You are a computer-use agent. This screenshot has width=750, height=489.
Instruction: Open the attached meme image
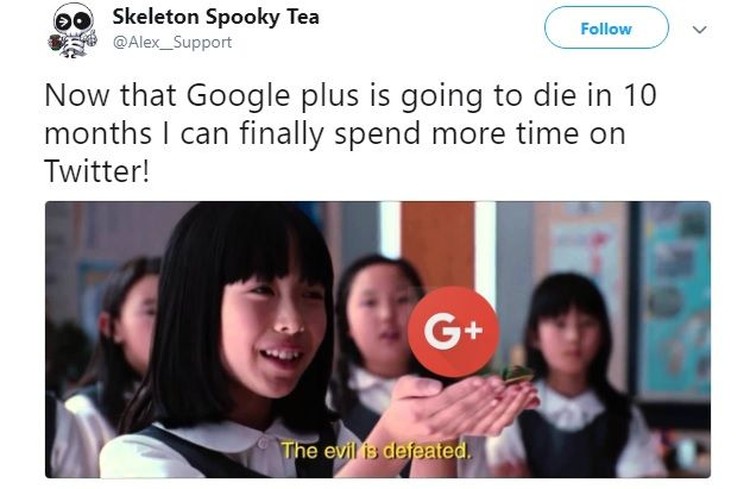pos(378,339)
